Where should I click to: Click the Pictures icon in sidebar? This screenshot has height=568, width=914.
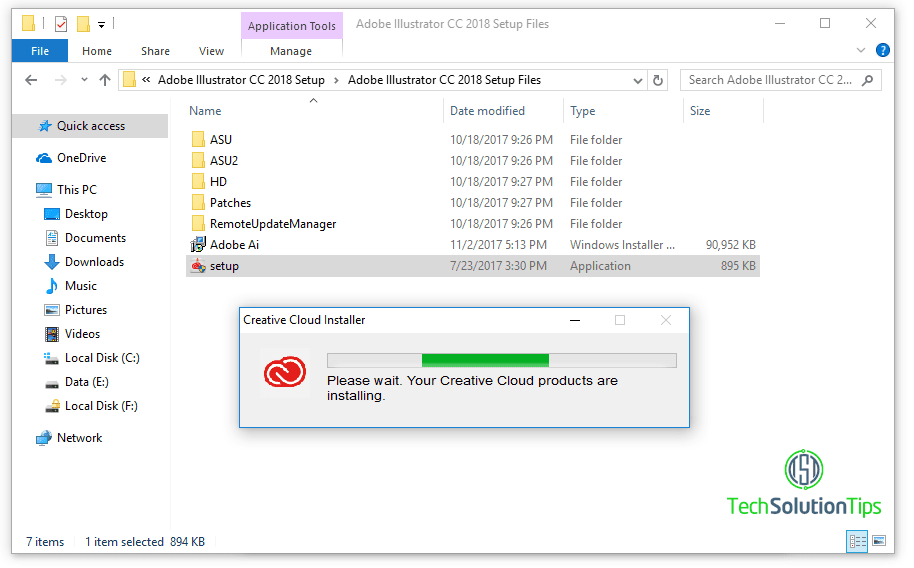(x=52, y=310)
